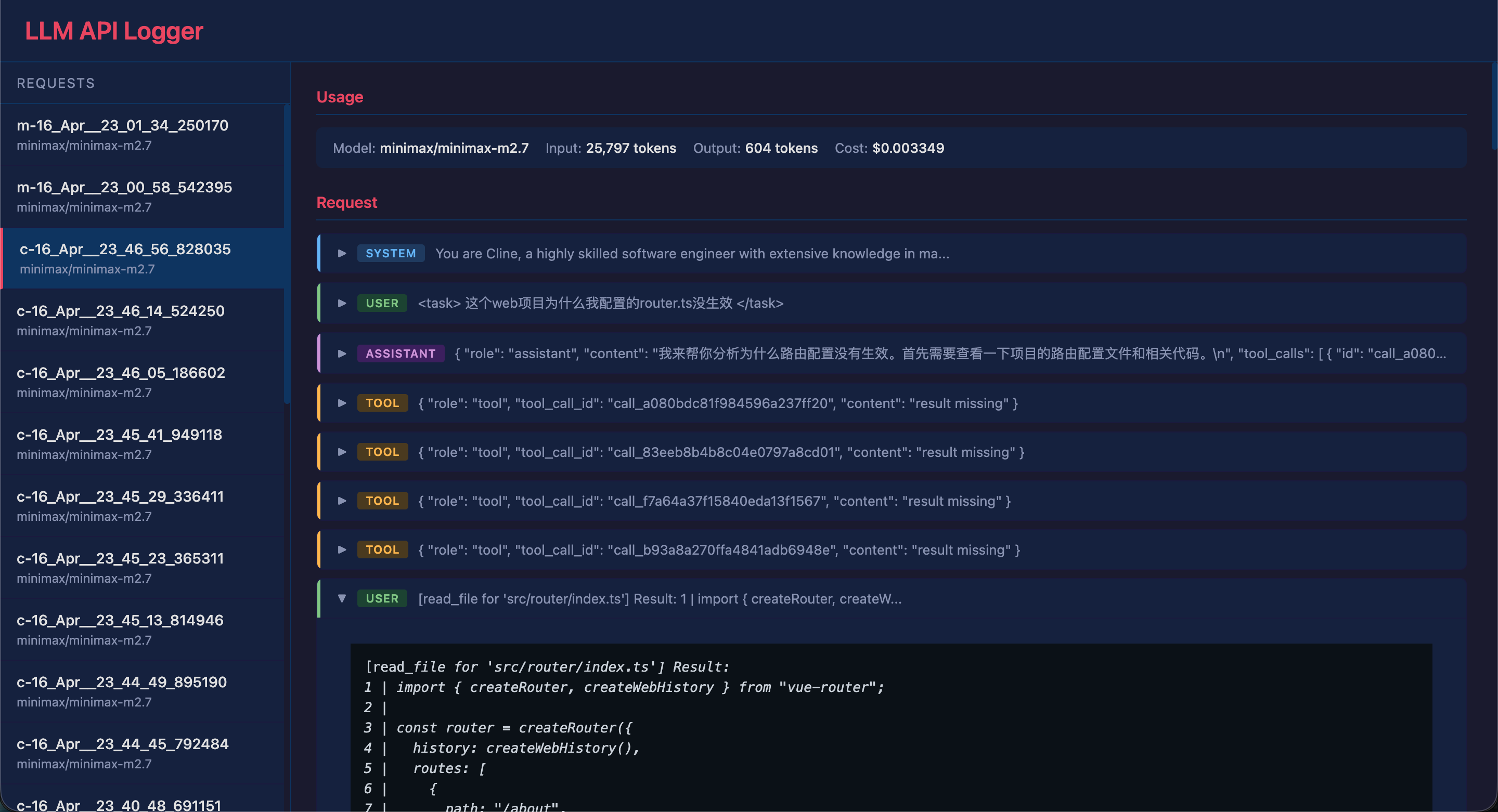Click the TOOL badge on call_f7a64a37f15840eda13f1567 message
The height and width of the screenshot is (812, 1498).
pos(382,501)
